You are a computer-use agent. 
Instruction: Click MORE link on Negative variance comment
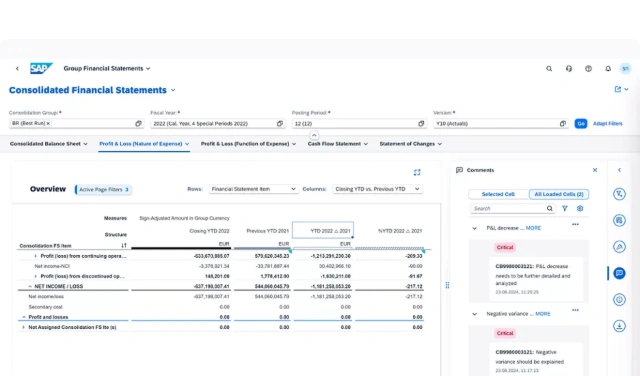(x=542, y=314)
